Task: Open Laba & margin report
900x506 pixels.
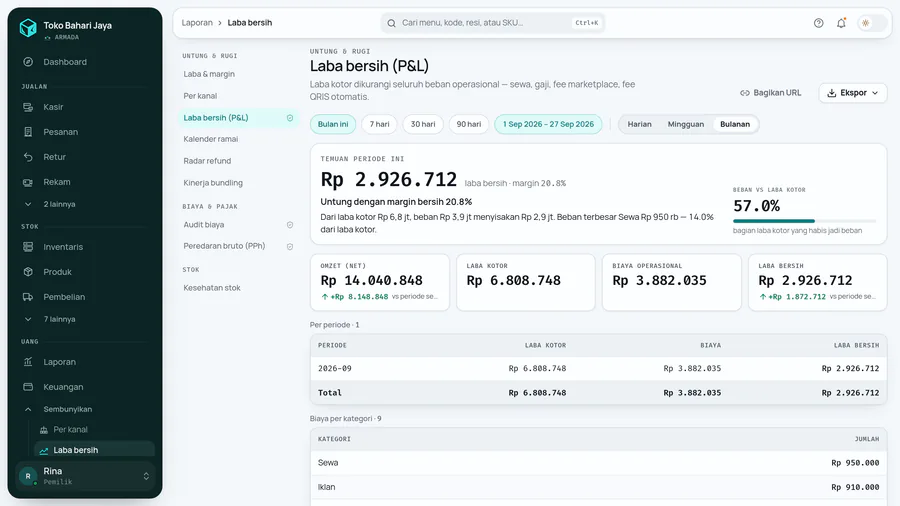Action: click(x=238, y=74)
